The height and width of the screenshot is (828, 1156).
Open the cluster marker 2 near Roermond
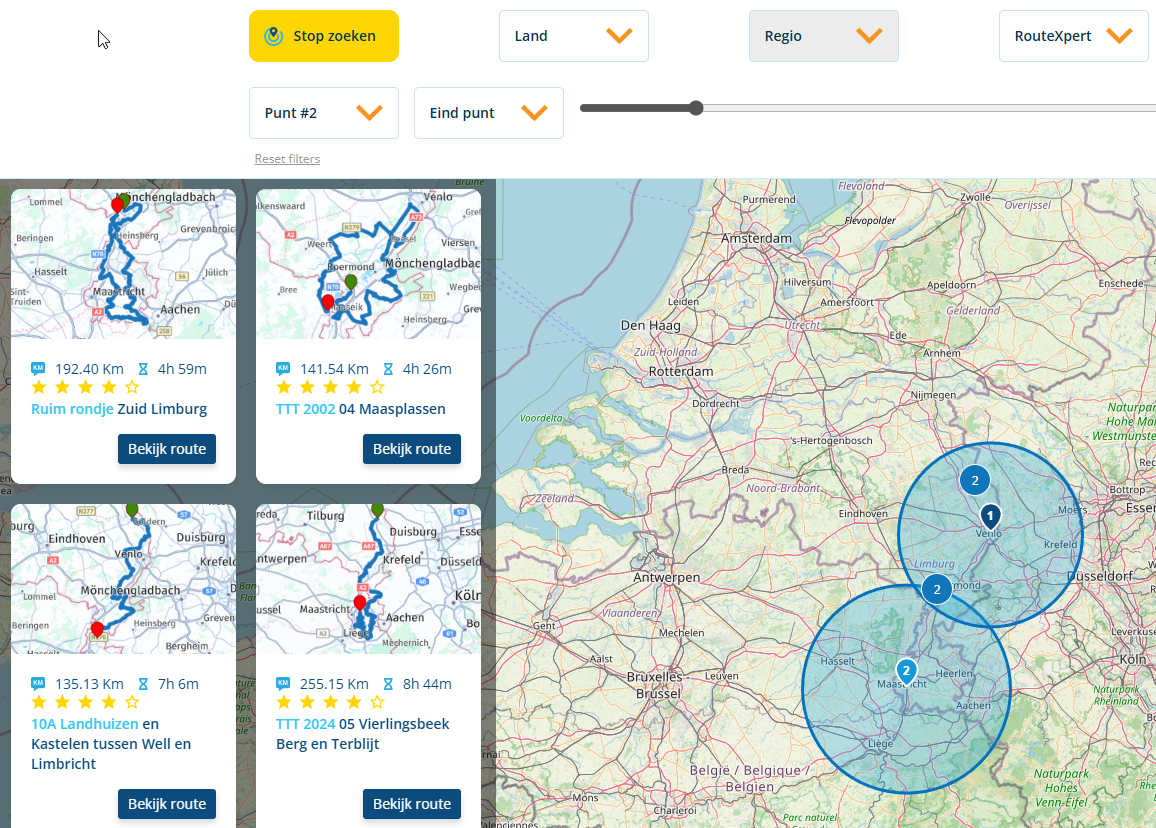937,589
